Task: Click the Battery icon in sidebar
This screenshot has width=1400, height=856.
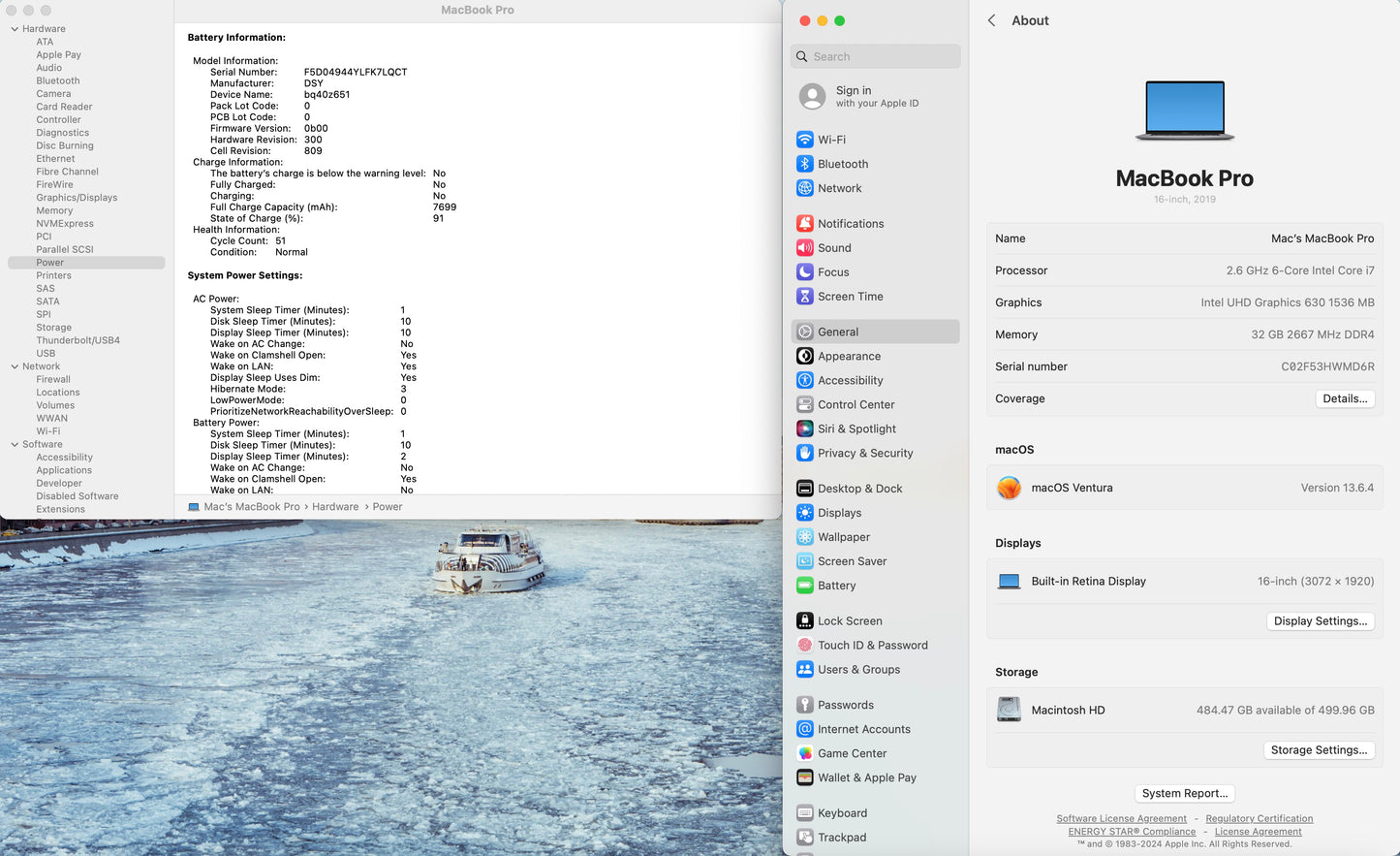Action: [x=804, y=586]
